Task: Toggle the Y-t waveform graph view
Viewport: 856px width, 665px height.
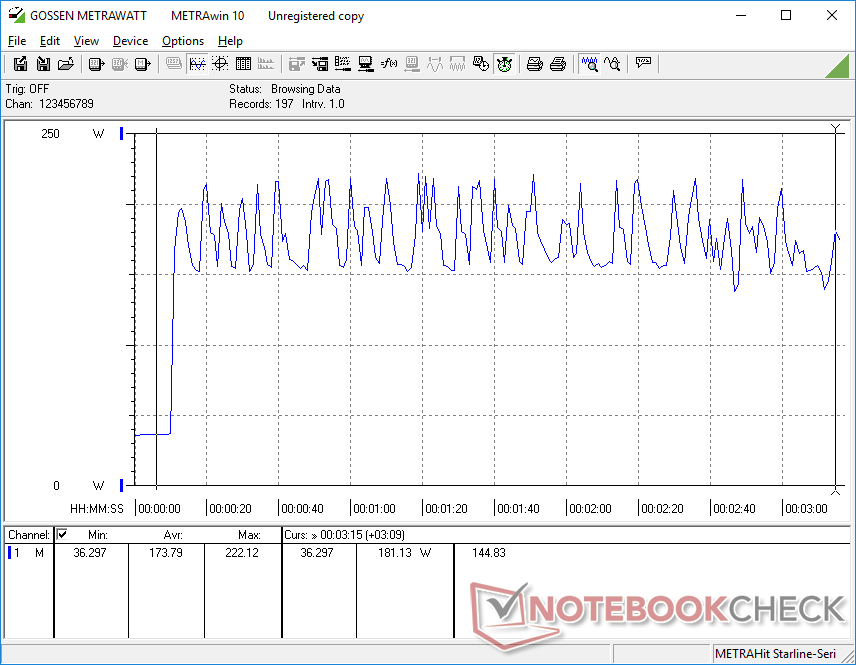Action: pyautogui.click(x=197, y=64)
